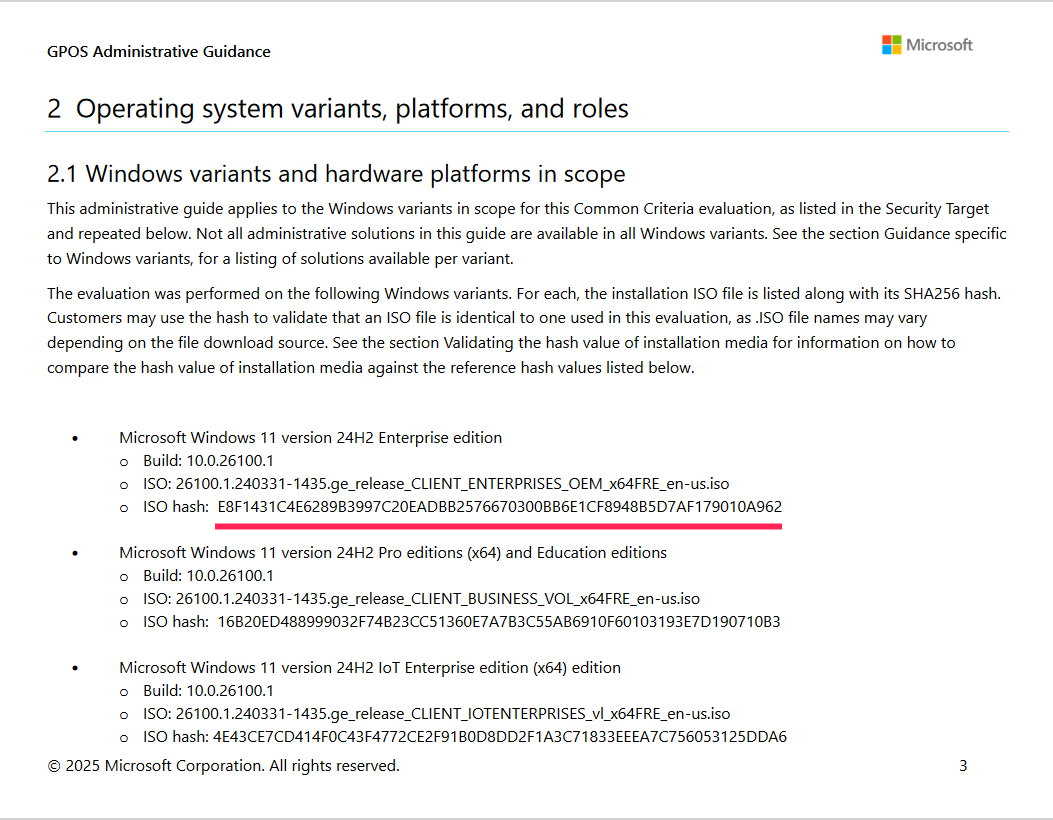Click the IoT Enterprise edition bullet text

point(369,668)
